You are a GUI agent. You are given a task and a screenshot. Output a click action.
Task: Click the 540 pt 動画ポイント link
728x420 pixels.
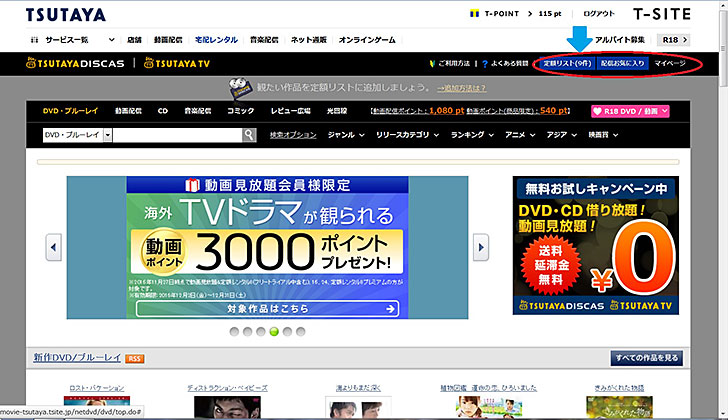(x=517, y=111)
